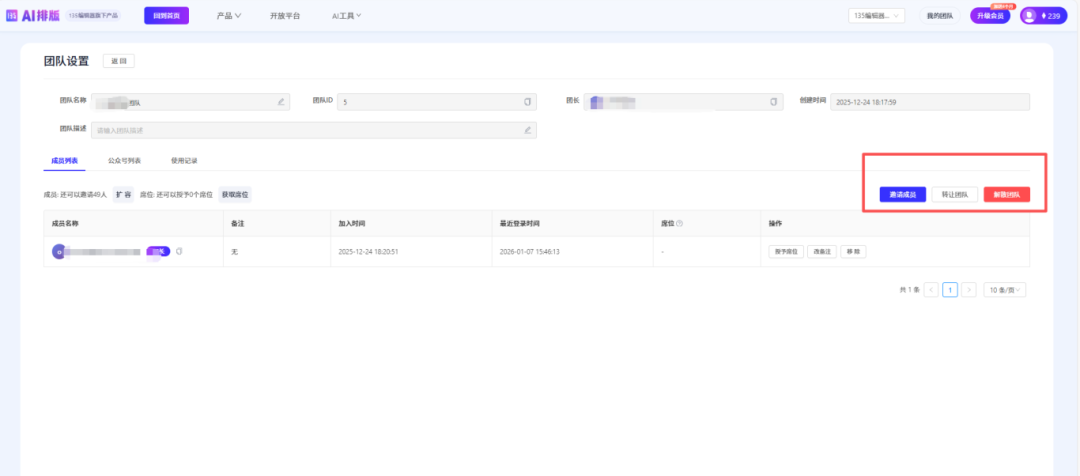Screen dimensions: 1080x476
Task: Click the 加入时间 column header
Action: (x=352, y=224)
